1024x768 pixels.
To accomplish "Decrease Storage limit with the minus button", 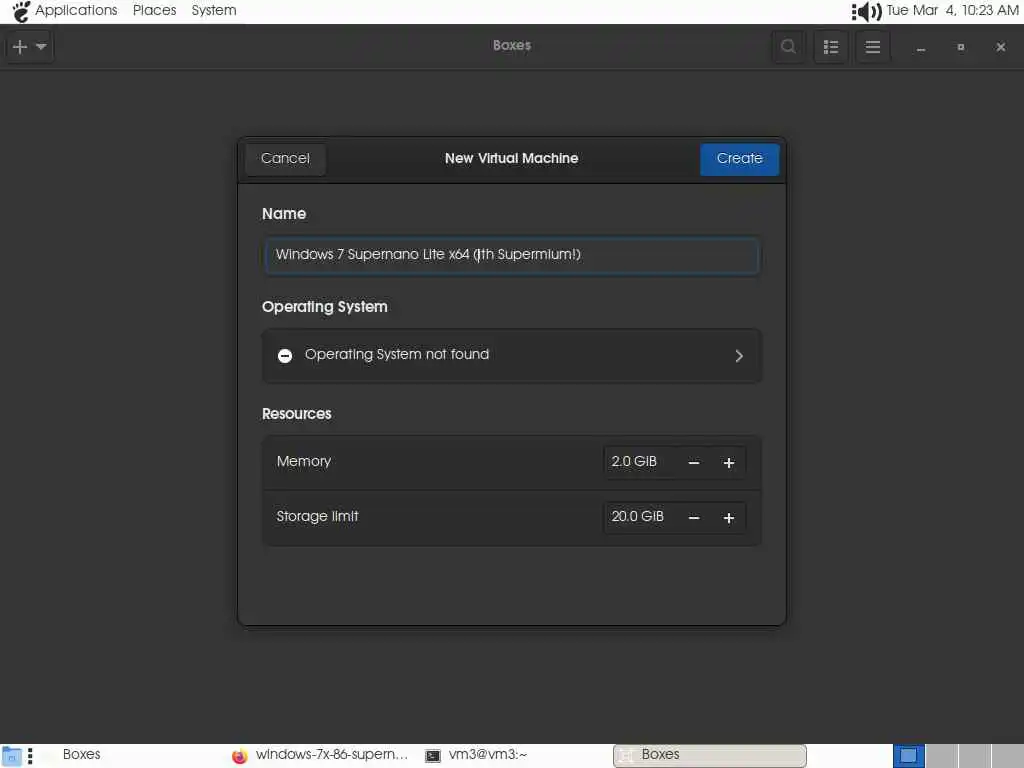I will [x=694, y=517].
